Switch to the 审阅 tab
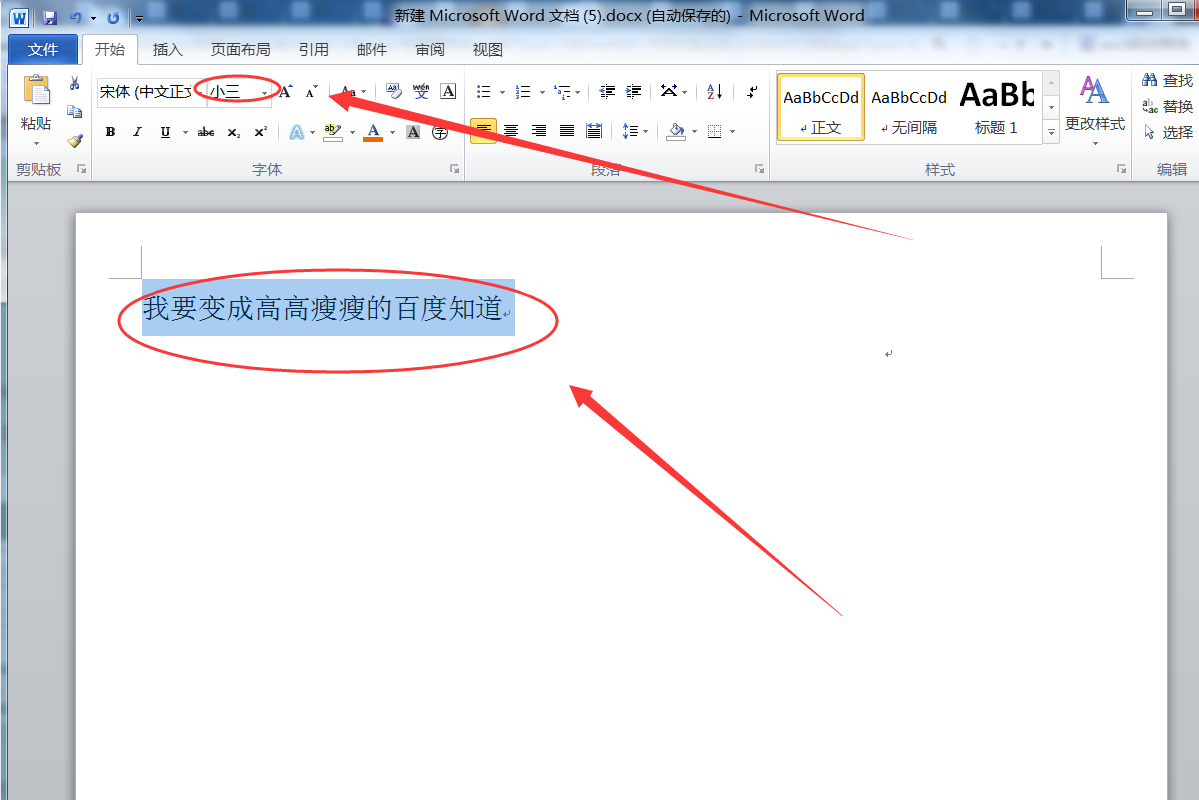The image size is (1199, 800). coord(430,50)
